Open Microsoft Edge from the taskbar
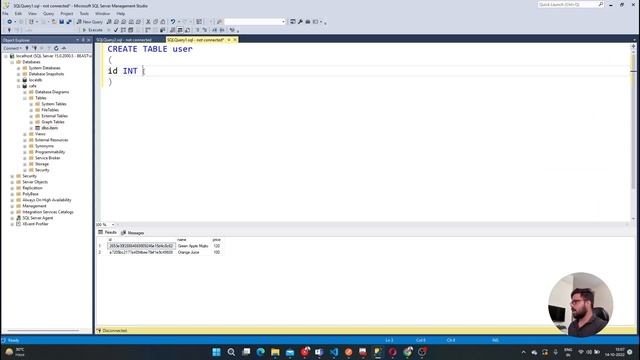The image size is (640, 360). 260,352
